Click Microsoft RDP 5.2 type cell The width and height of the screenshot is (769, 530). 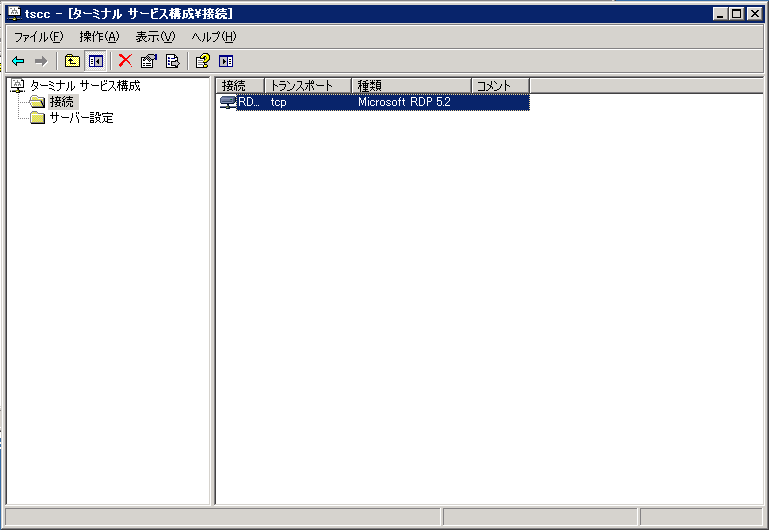[x=404, y=102]
